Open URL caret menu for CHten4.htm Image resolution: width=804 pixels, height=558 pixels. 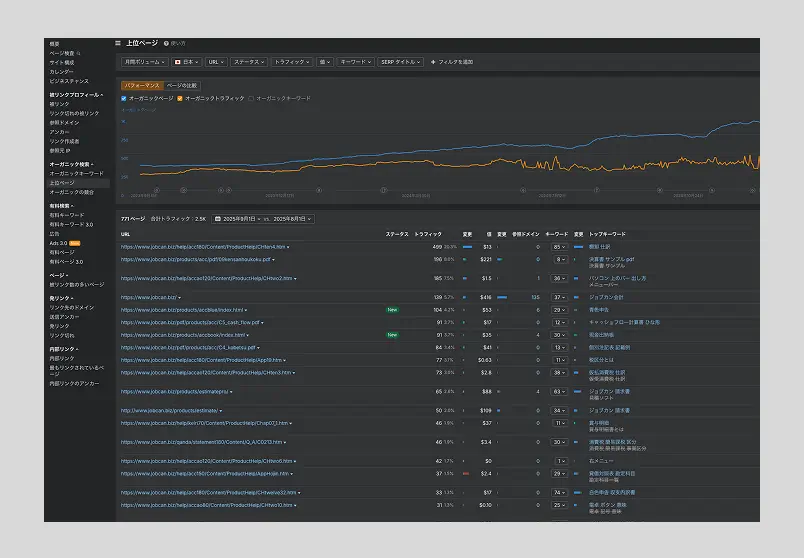click(x=288, y=247)
